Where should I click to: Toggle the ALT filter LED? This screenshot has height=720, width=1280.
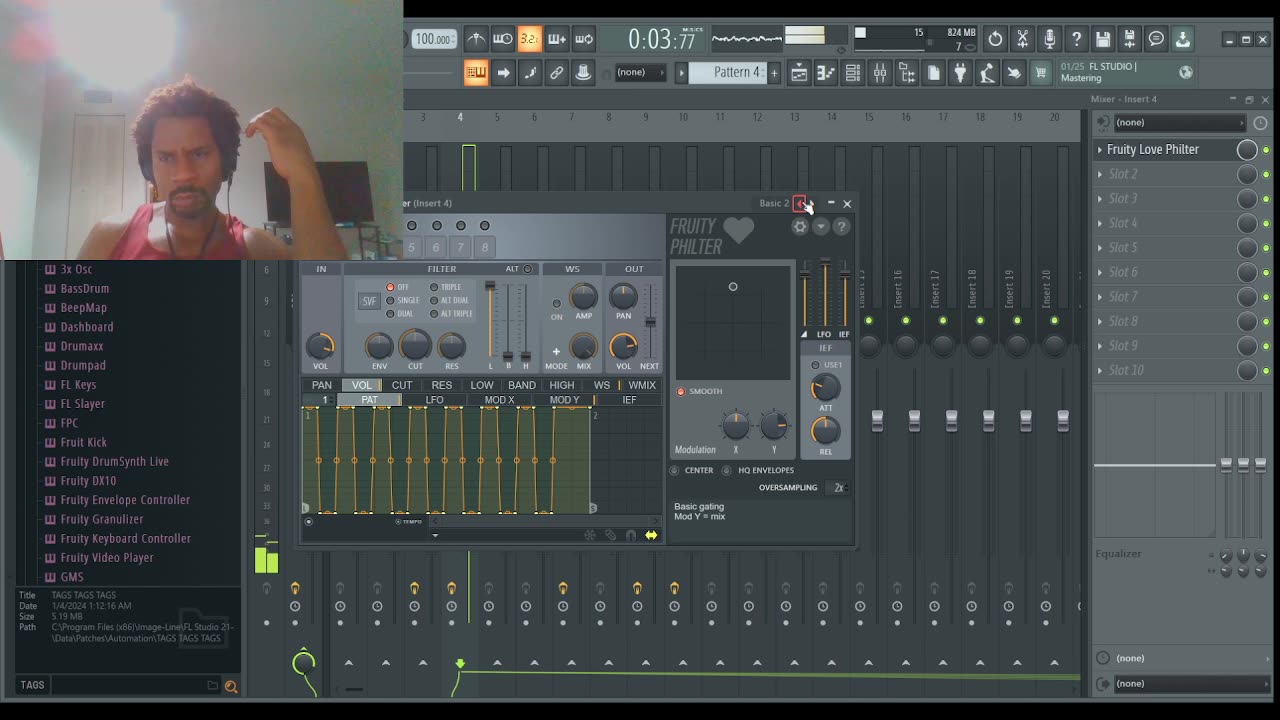coord(528,269)
